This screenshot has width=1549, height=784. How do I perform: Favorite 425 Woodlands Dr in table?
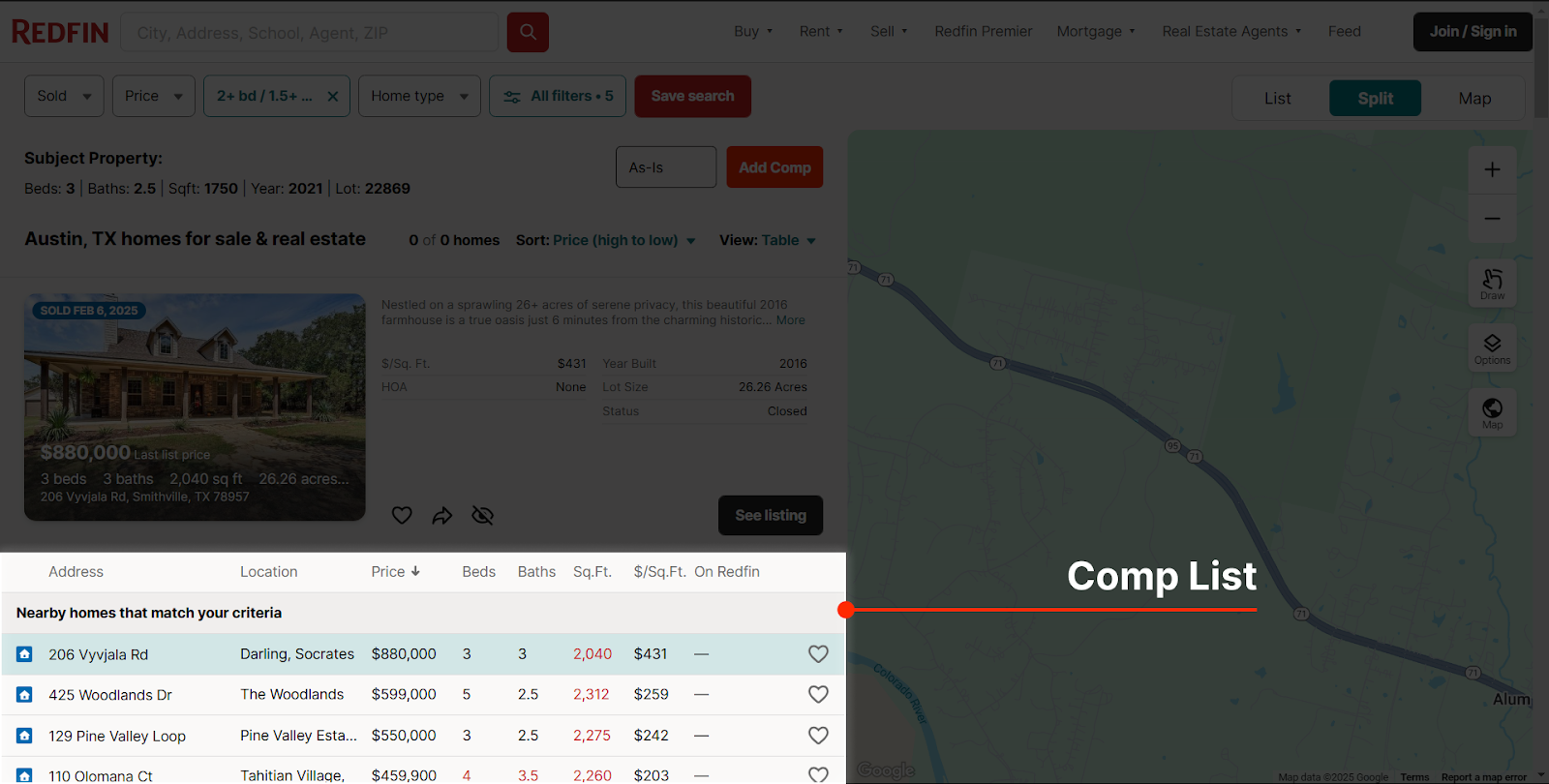818,695
